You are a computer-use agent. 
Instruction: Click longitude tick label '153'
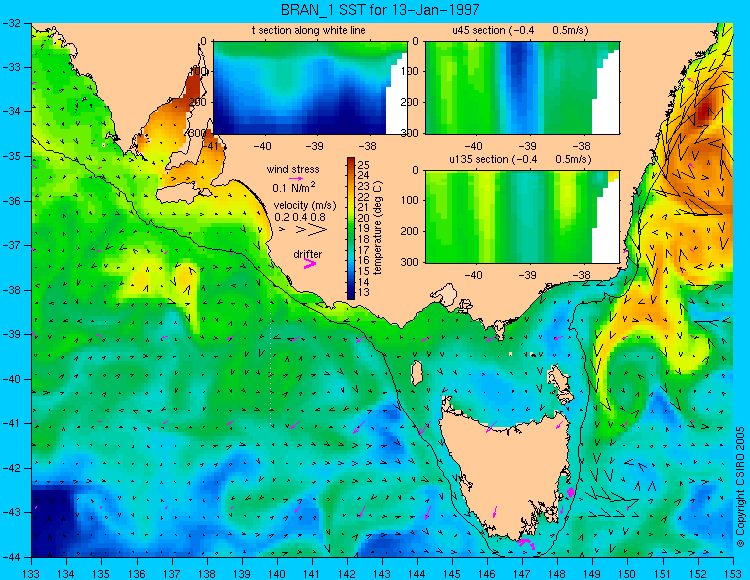[732, 574]
